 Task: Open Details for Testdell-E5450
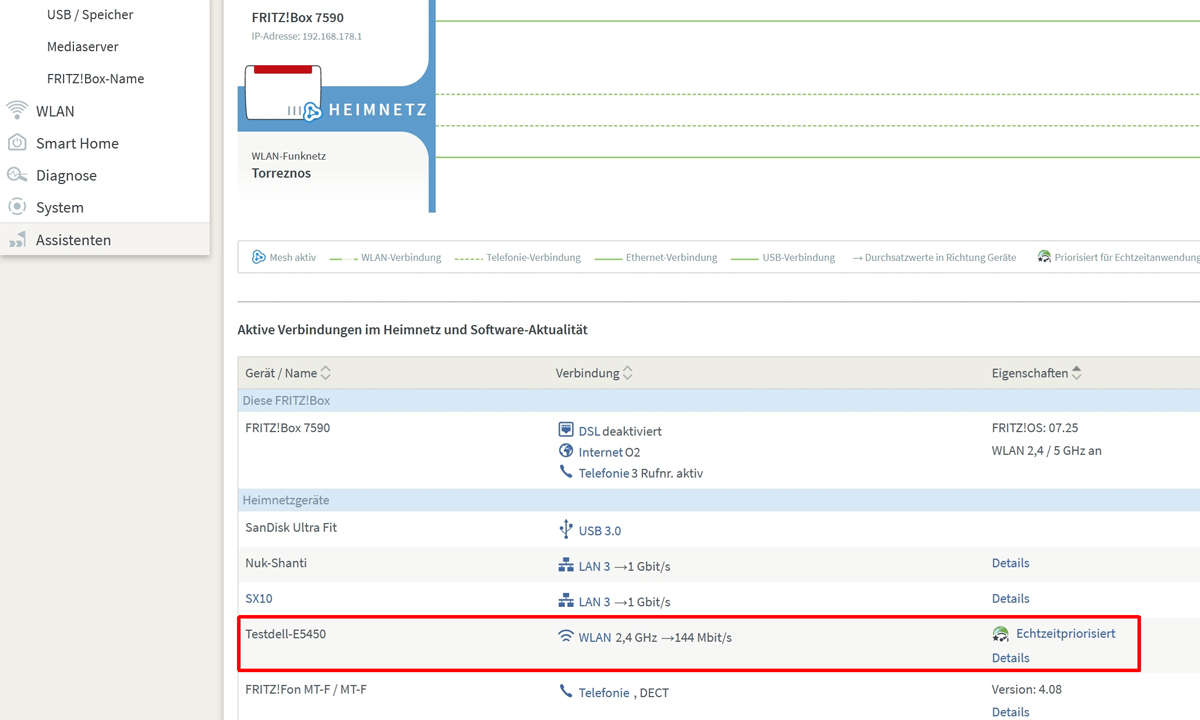tap(1010, 658)
